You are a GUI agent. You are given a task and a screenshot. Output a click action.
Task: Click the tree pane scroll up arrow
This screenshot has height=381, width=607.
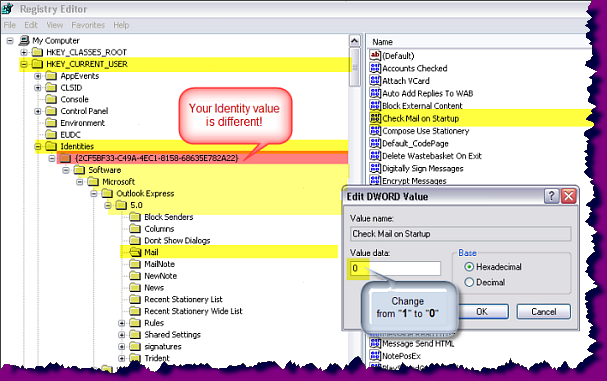pyautogui.click(x=355, y=41)
